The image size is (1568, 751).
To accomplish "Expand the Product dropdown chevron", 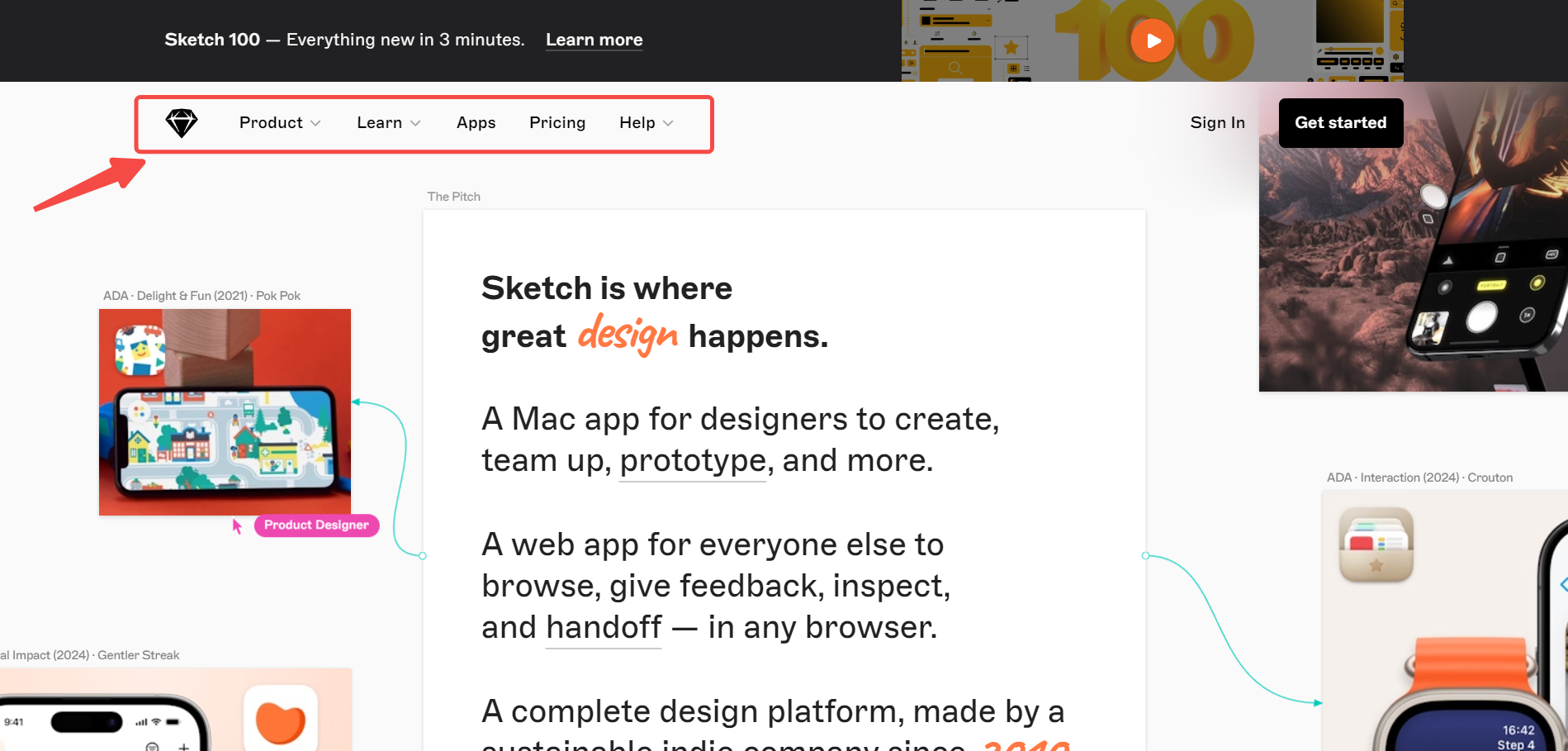I will pos(315,123).
